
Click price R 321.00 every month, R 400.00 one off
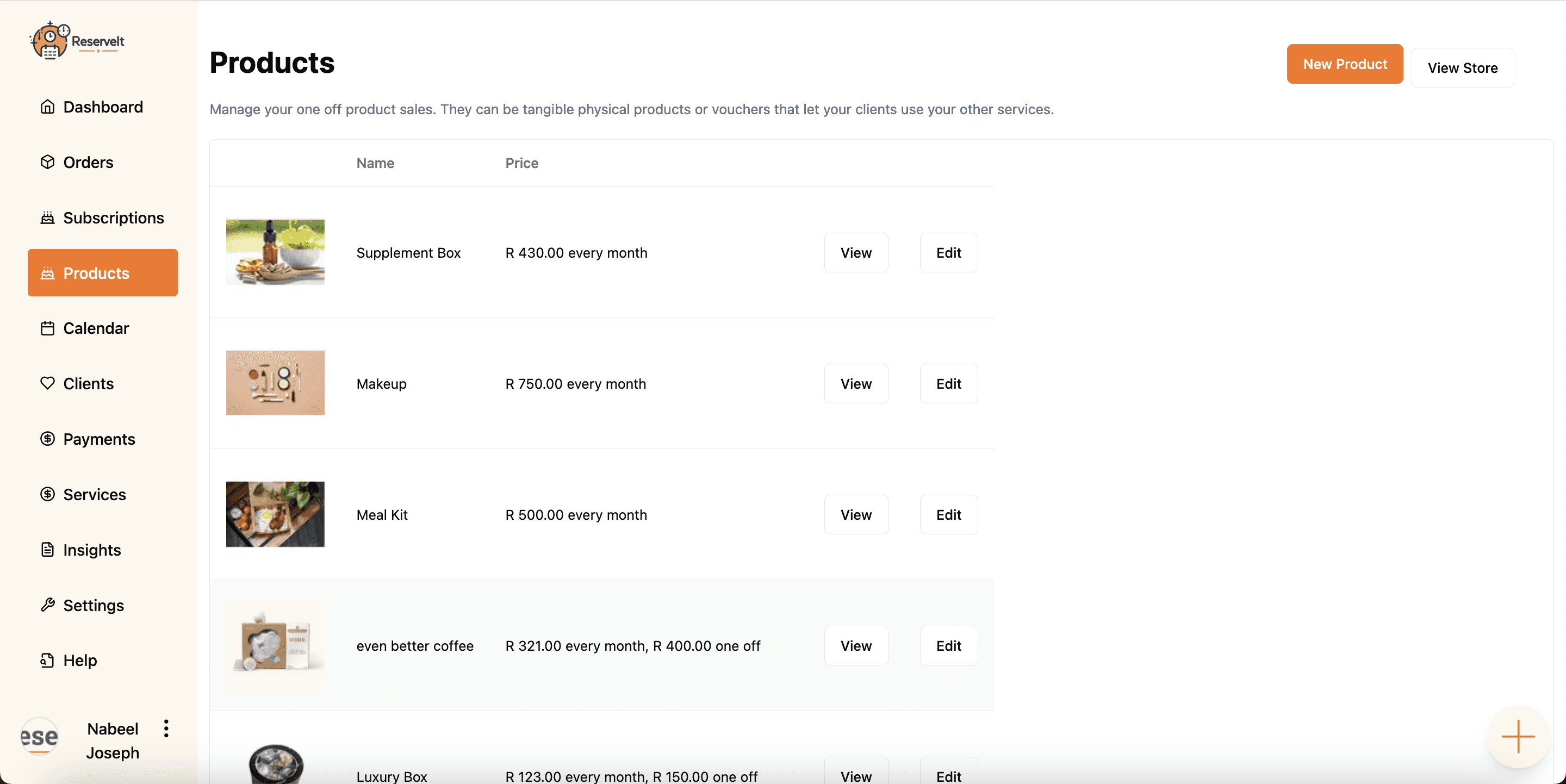[633, 645]
